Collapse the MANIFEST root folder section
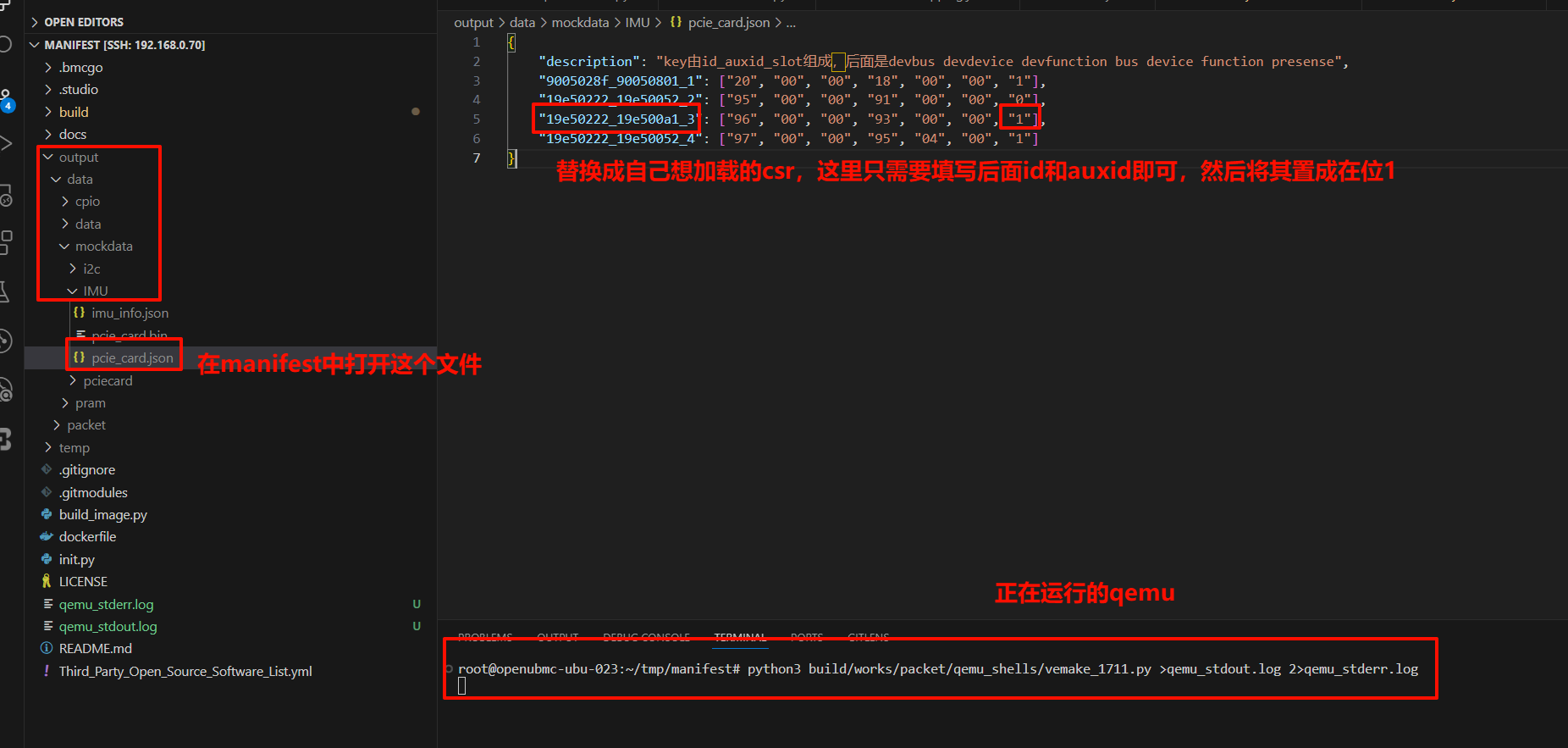 pyautogui.click(x=124, y=45)
